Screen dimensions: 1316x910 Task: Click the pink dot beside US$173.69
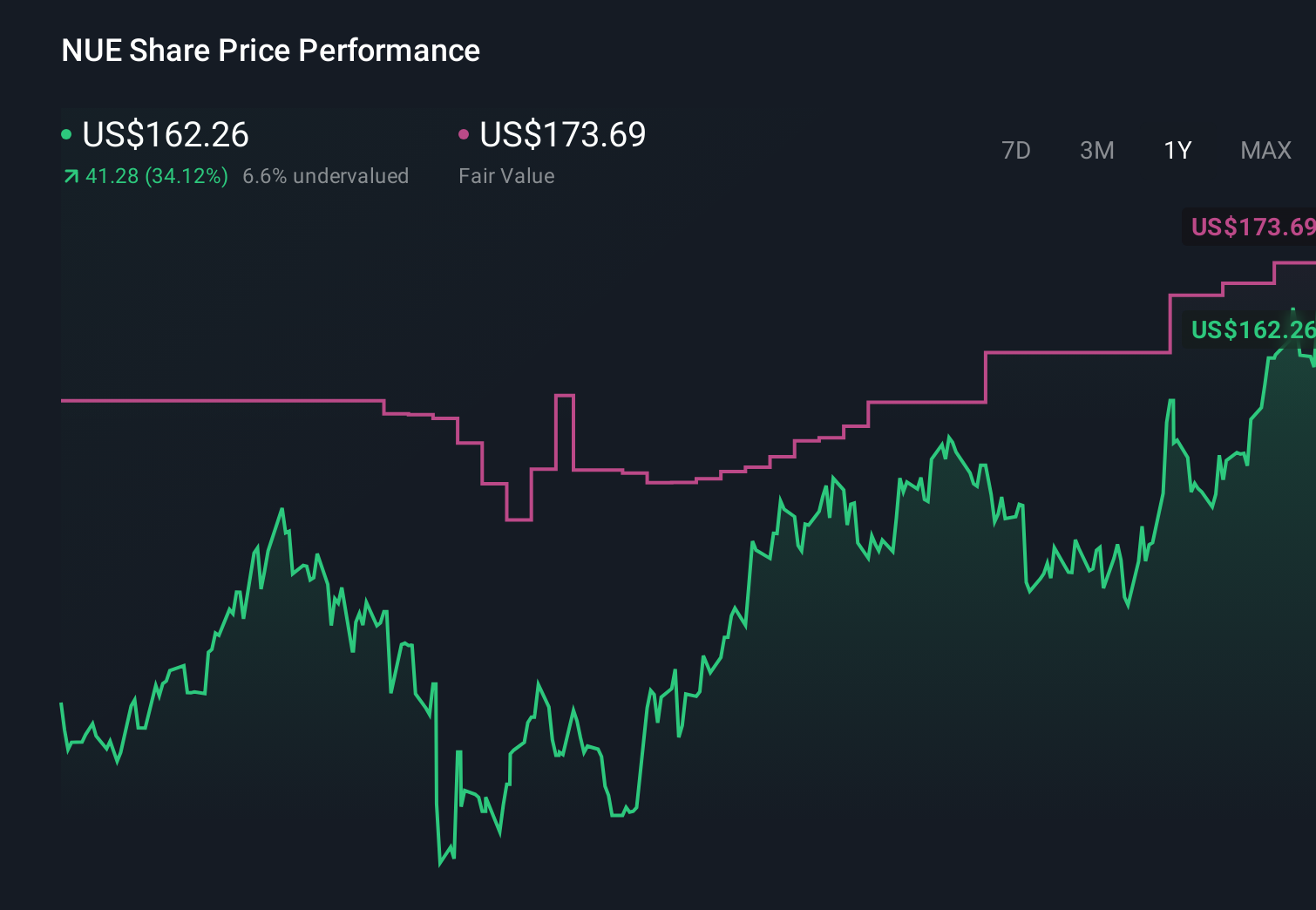(x=465, y=135)
